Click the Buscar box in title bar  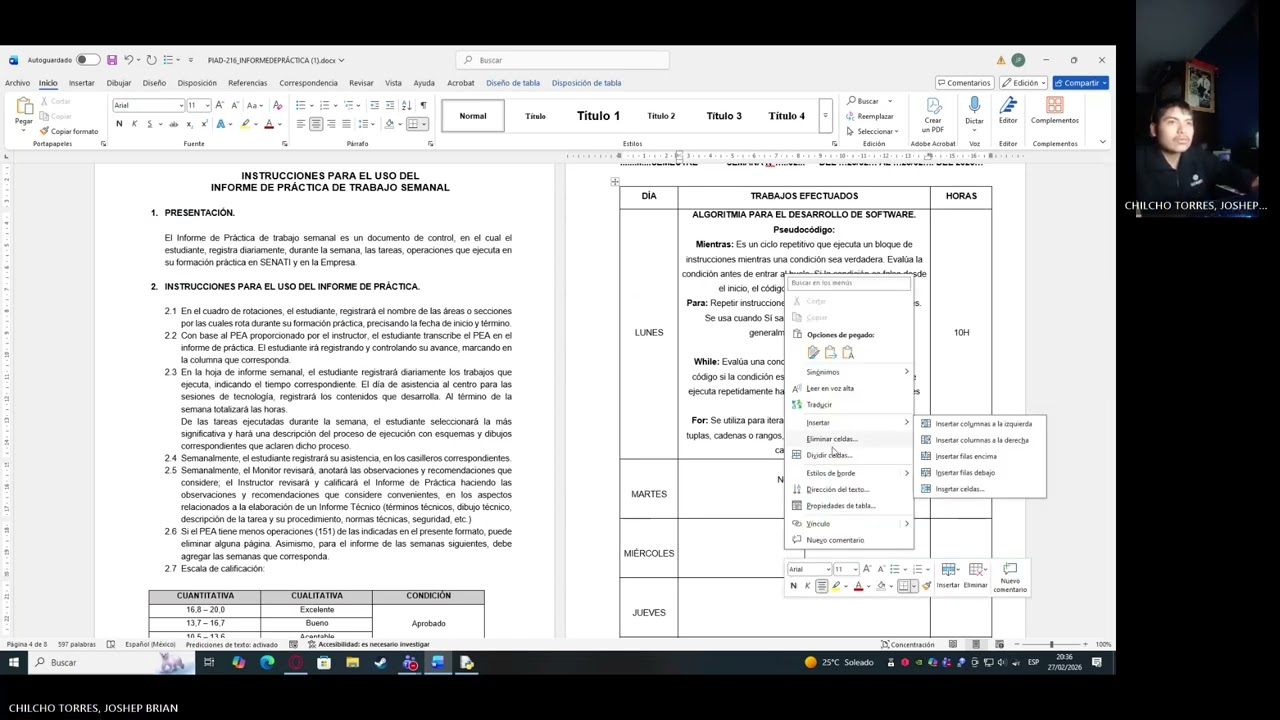coord(563,60)
